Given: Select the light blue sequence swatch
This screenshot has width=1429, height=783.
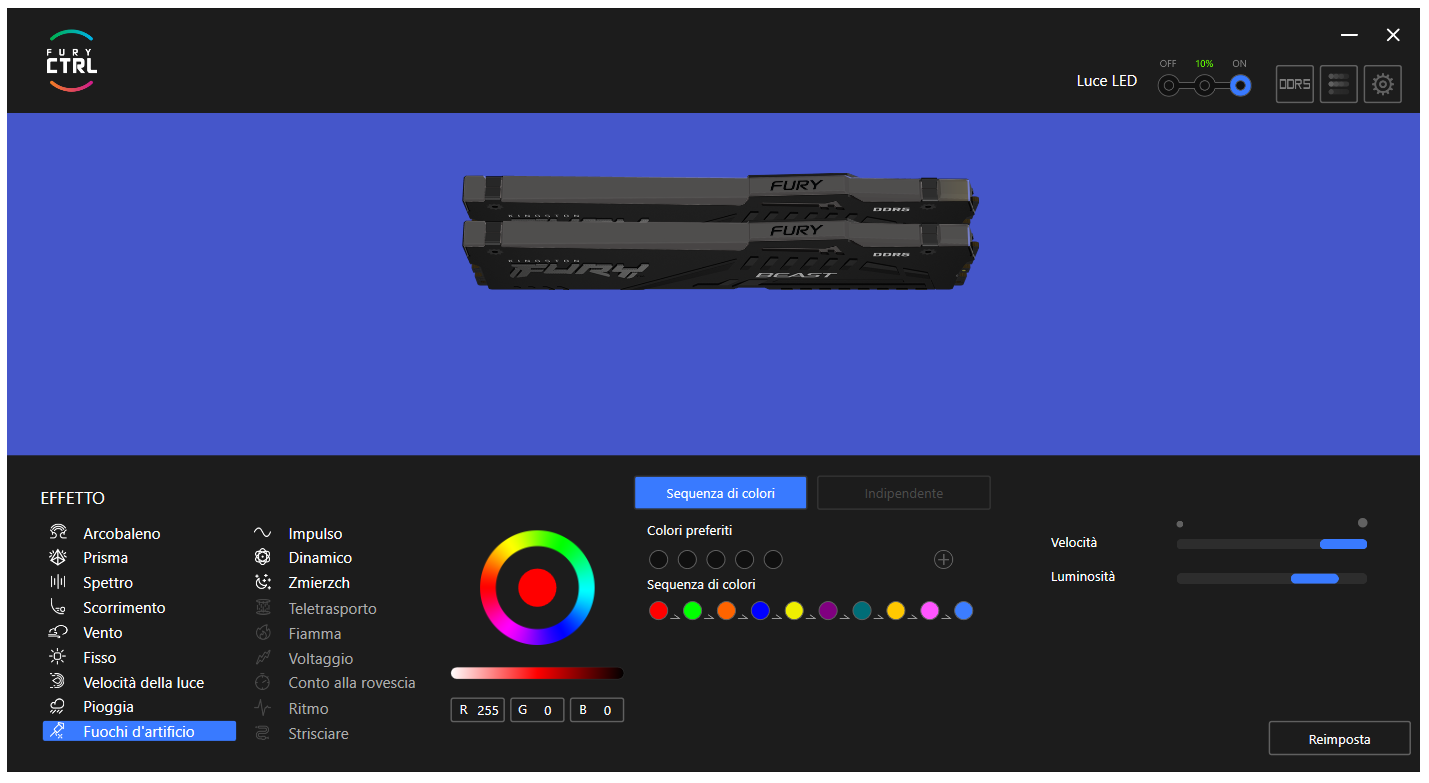Looking at the screenshot, I should [x=964, y=610].
